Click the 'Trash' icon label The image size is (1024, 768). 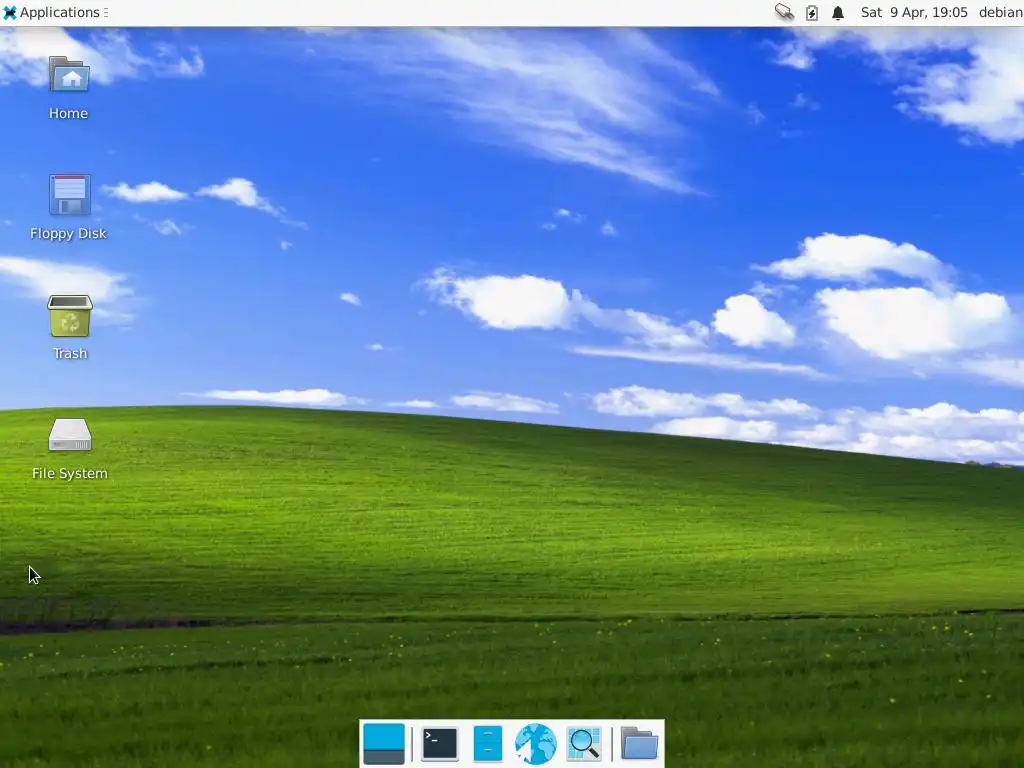[x=70, y=353]
